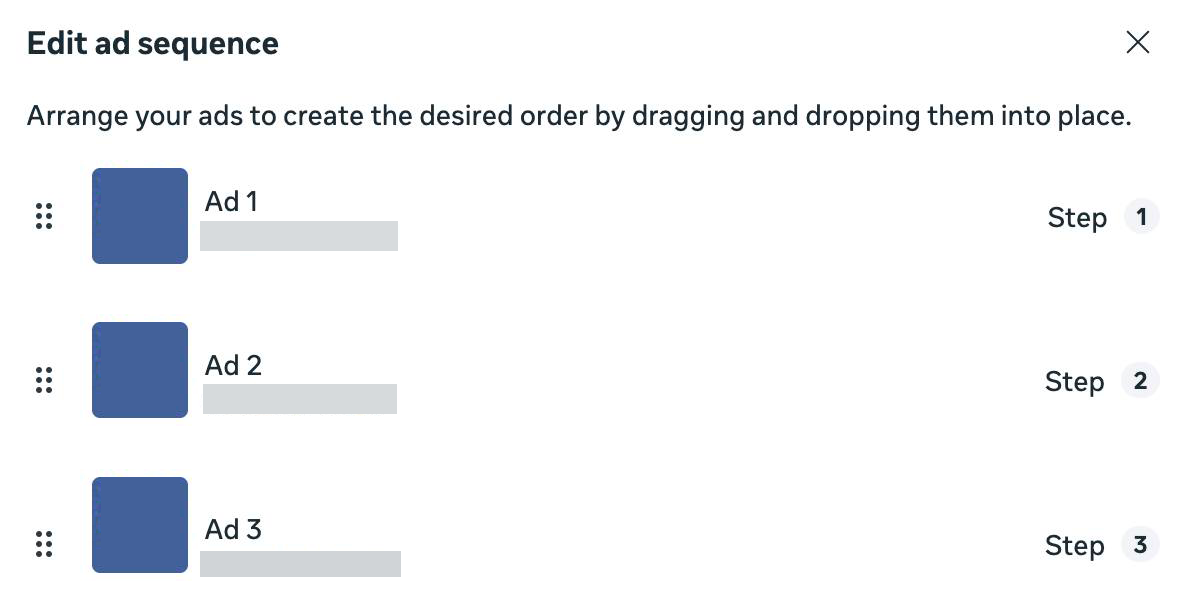Click the Ad 1 name label
1184x615 pixels.
coord(231,202)
